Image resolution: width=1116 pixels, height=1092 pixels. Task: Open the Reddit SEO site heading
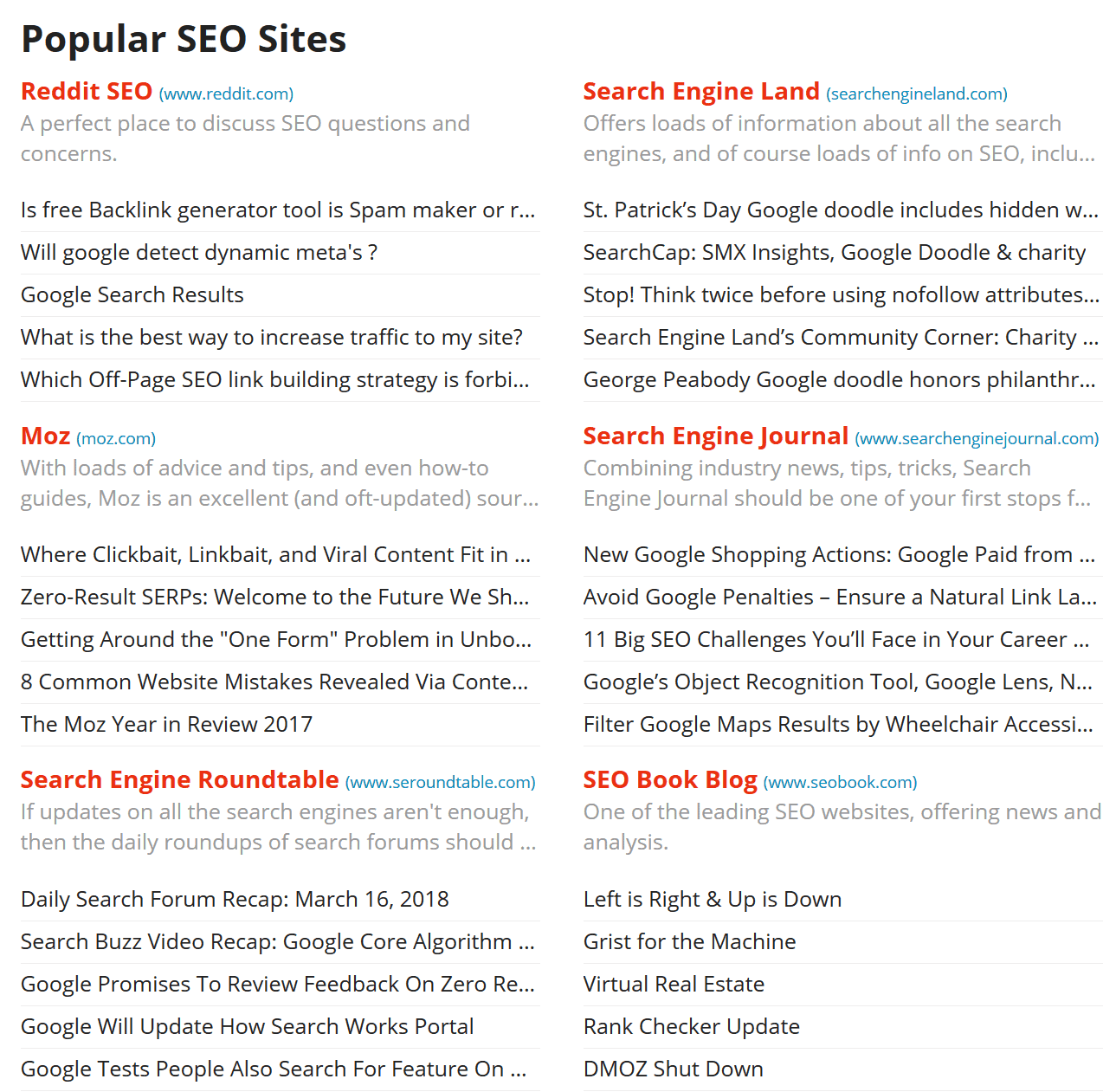pyautogui.click(x=87, y=91)
